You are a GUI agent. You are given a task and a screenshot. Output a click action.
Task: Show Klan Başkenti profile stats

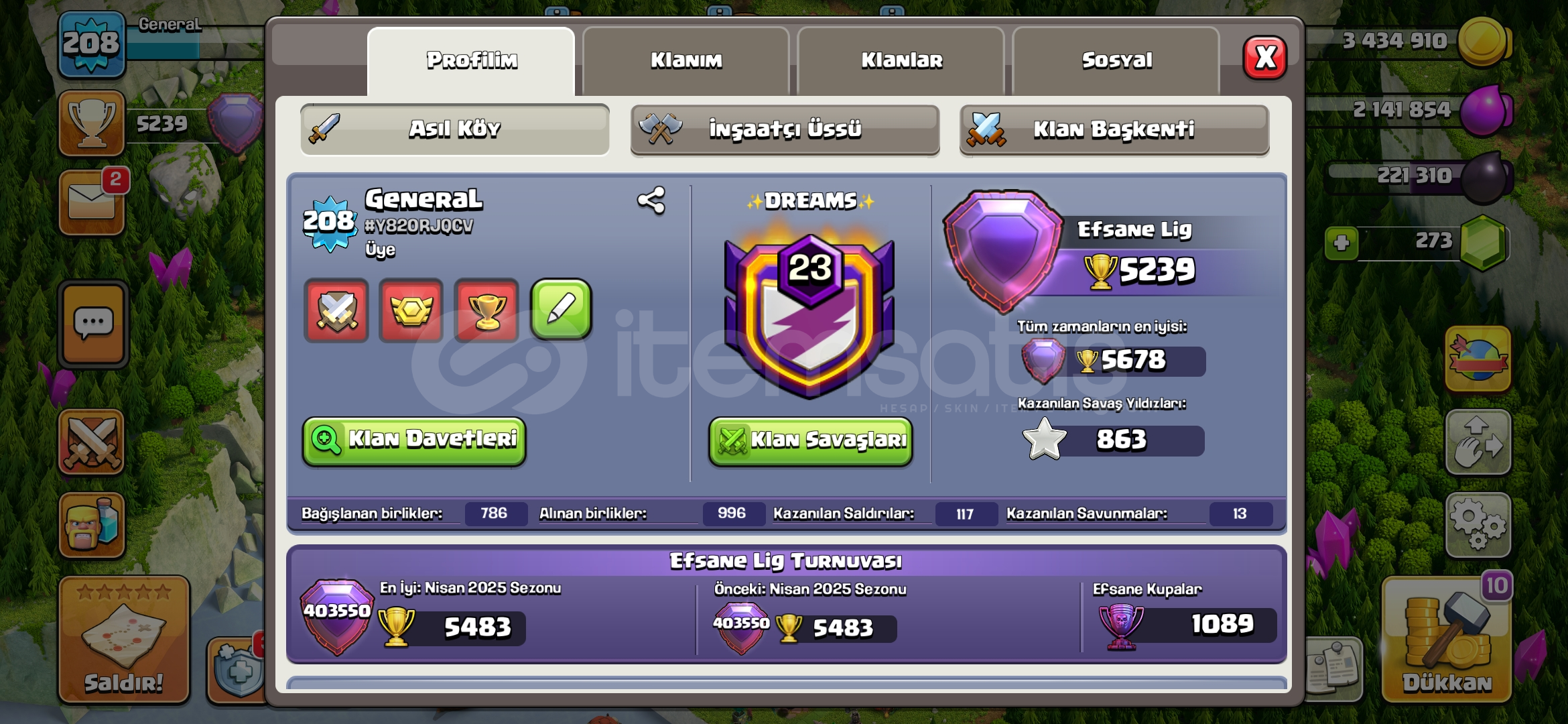(x=1114, y=129)
